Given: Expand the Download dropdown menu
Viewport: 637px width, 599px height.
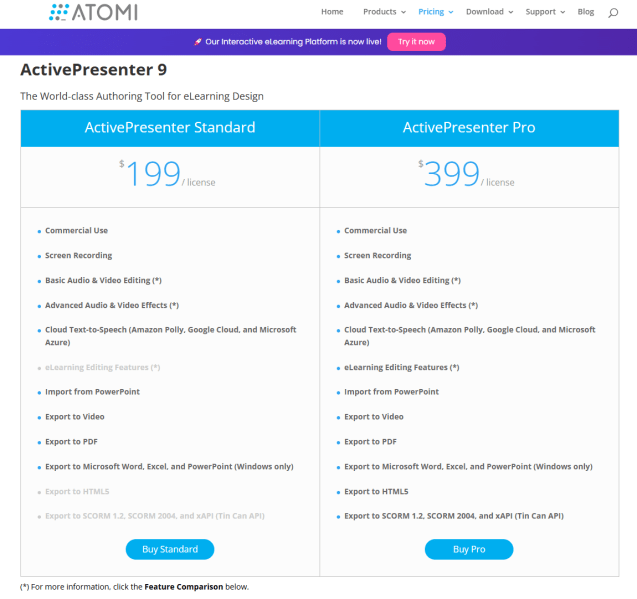Looking at the screenshot, I should (489, 12).
